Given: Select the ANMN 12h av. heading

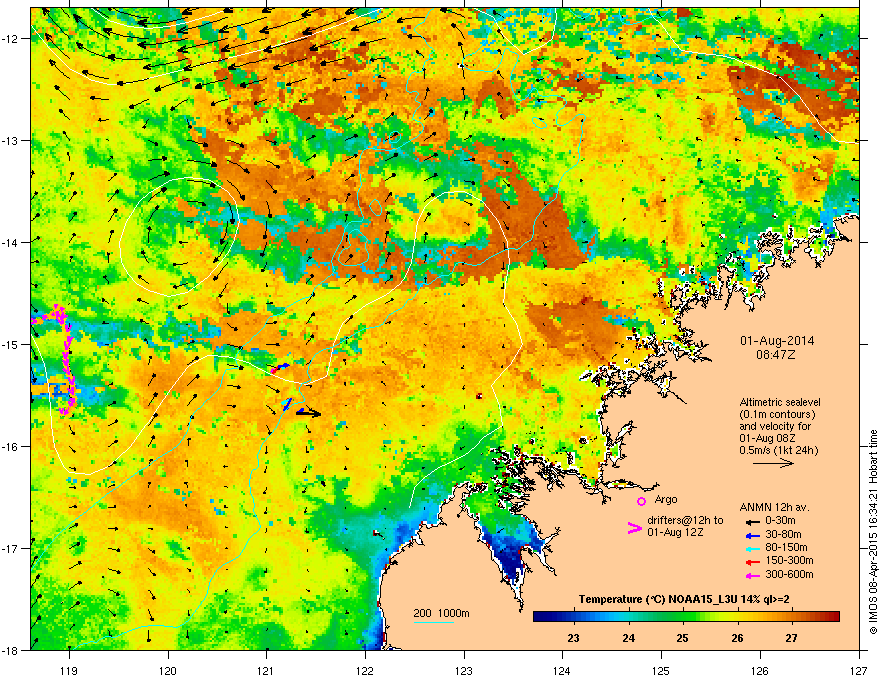Looking at the screenshot, I should coord(774,507).
